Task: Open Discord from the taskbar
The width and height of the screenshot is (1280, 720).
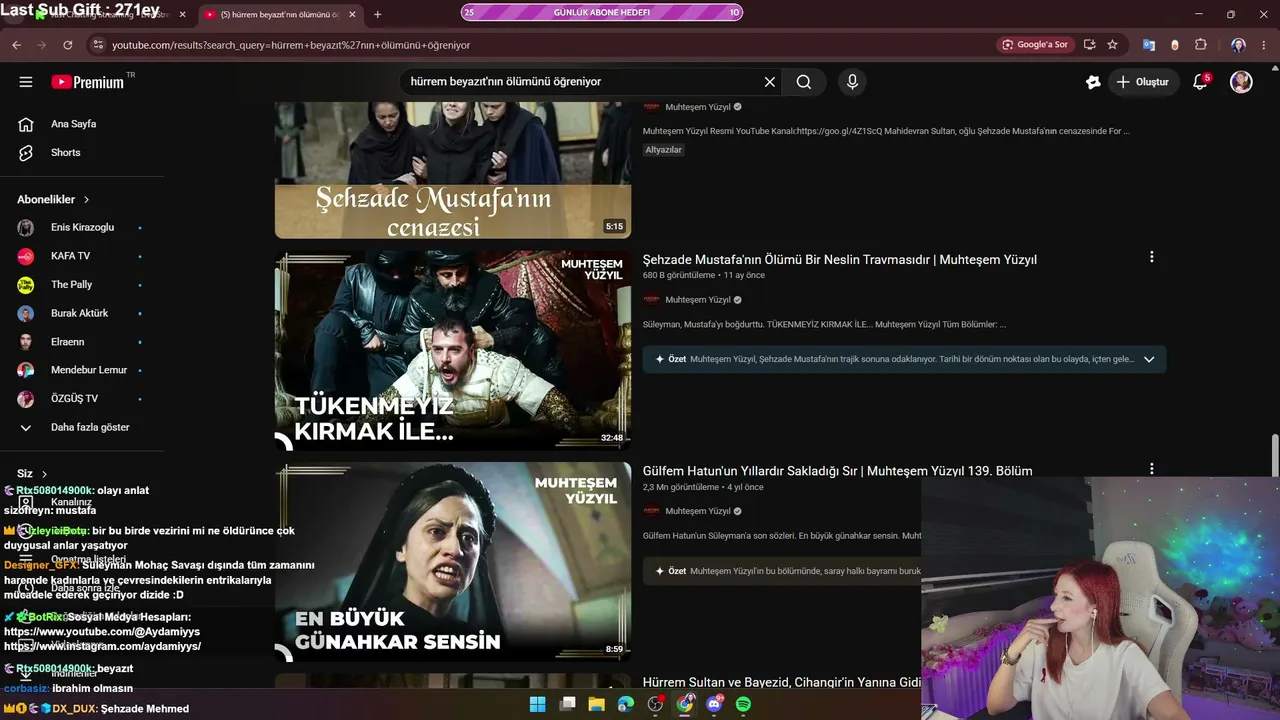Action: pos(714,704)
